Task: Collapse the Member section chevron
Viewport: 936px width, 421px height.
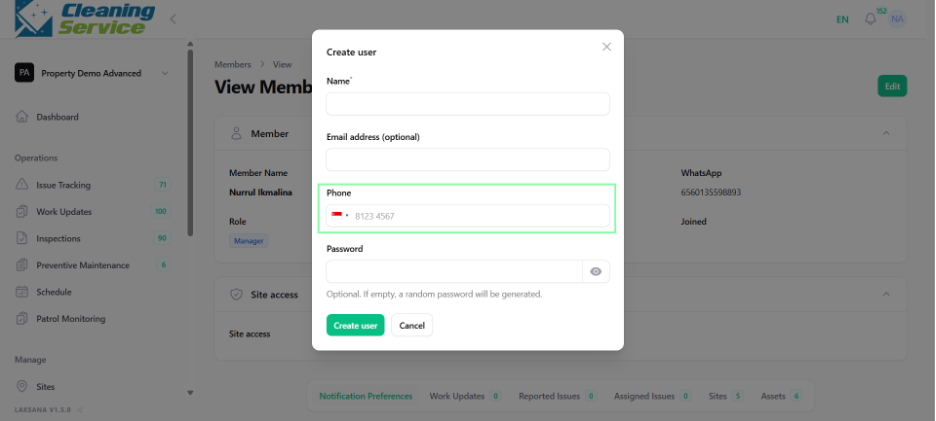Action: point(886,133)
